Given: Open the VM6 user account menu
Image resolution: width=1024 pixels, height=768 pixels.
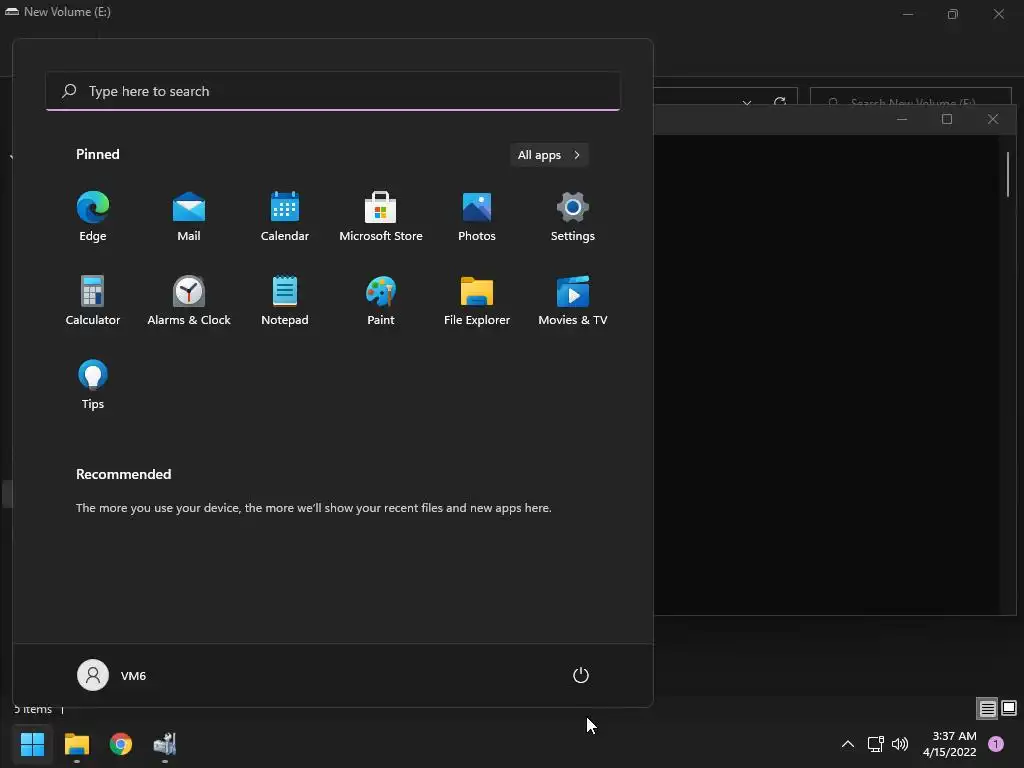Looking at the screenshot, I should coord(112,675).
